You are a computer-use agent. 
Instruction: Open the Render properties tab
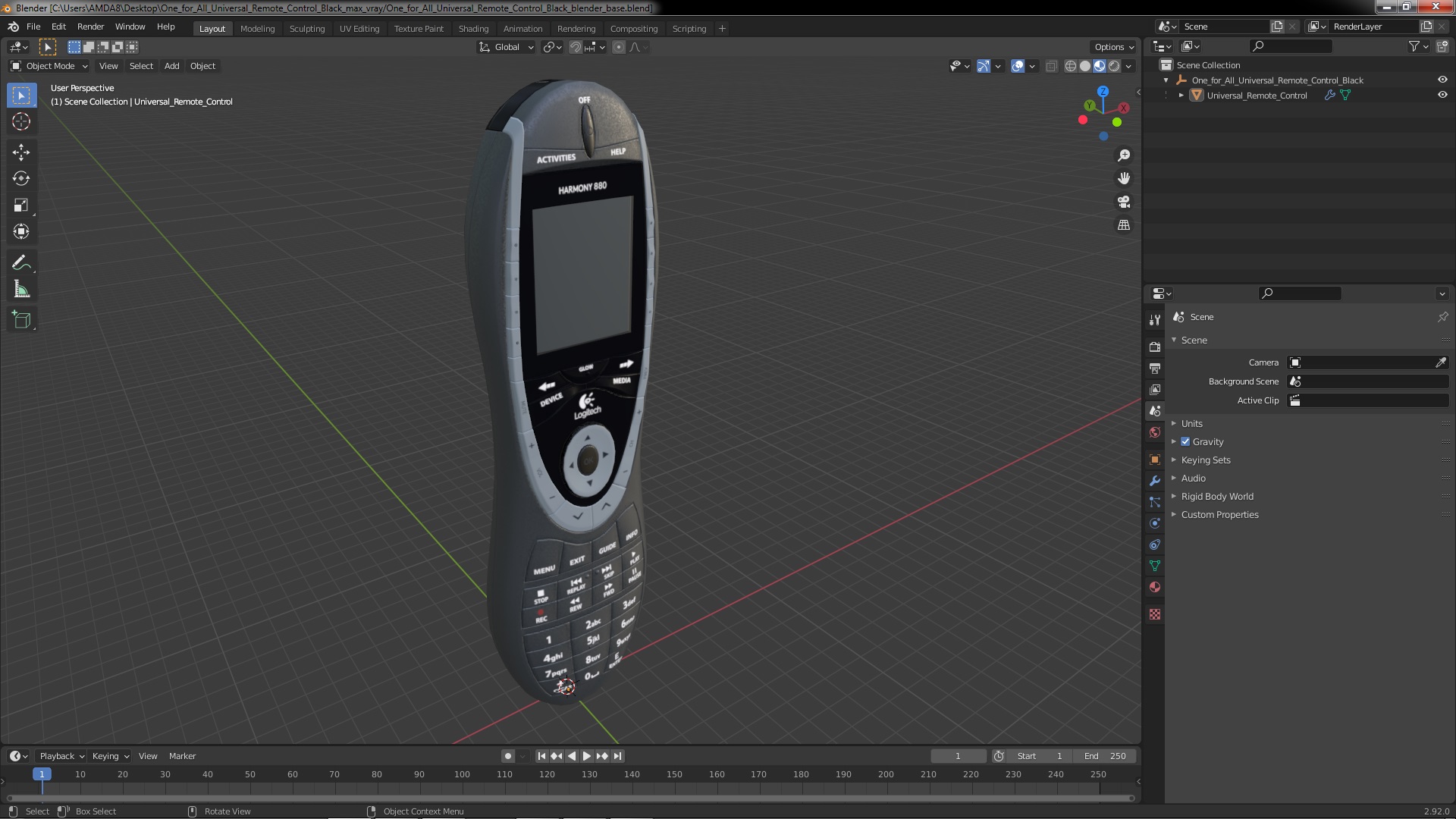tap(1155, 347)
